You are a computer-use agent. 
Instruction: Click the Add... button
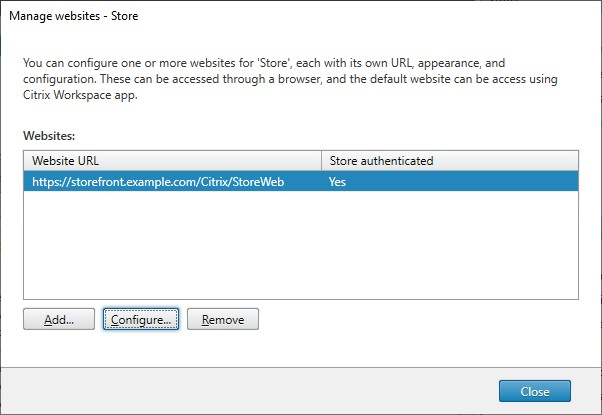(59, 319)
